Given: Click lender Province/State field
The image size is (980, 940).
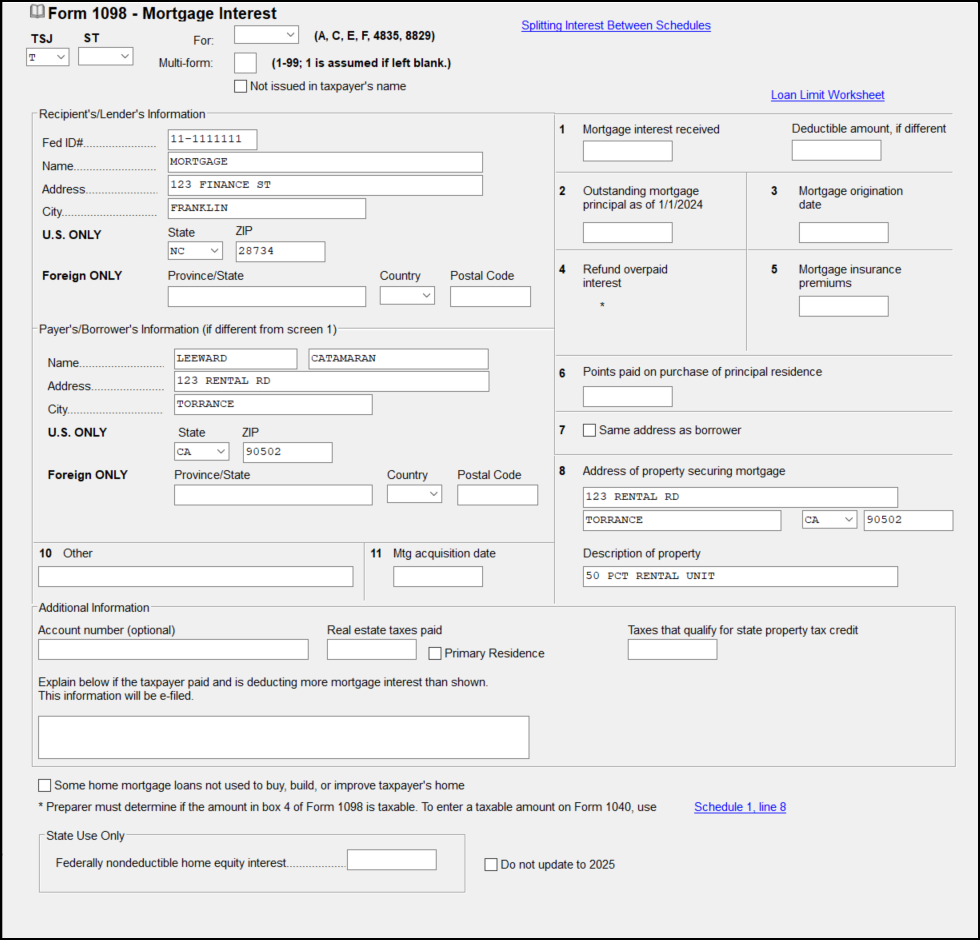Looking at the screenshot, I should pyautogui.click(x=267, y=296).
